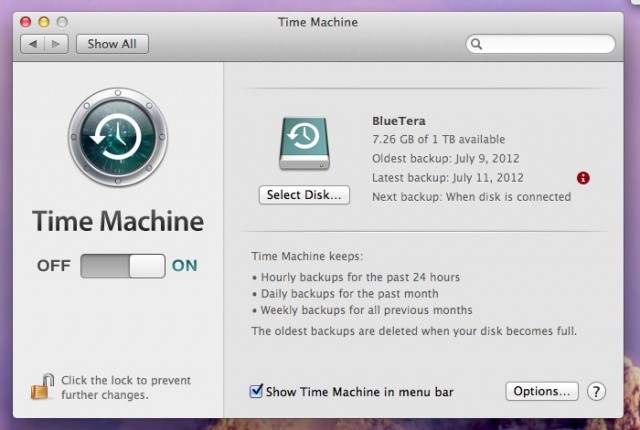
Task: Open the Options... settings
Action: [x=541, y=391]
